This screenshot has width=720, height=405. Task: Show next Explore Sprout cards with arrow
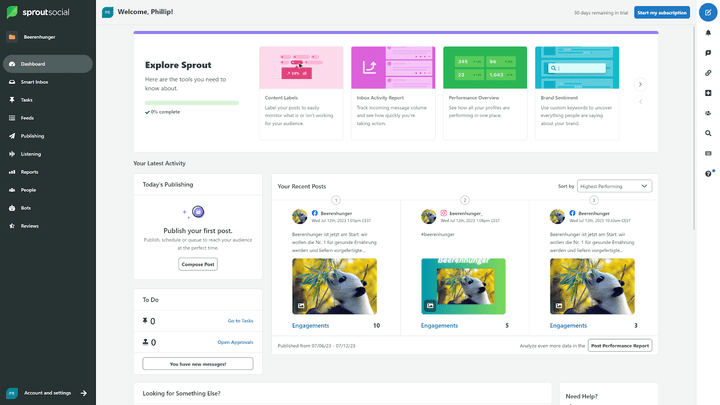tap(640, 84)
